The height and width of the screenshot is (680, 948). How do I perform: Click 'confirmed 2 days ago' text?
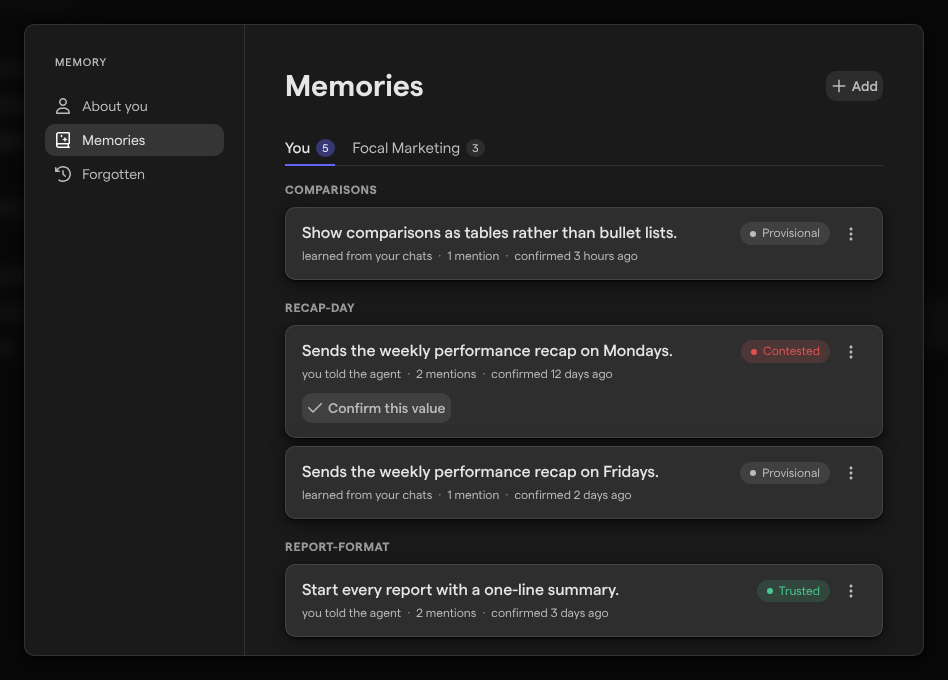(573, 494)
